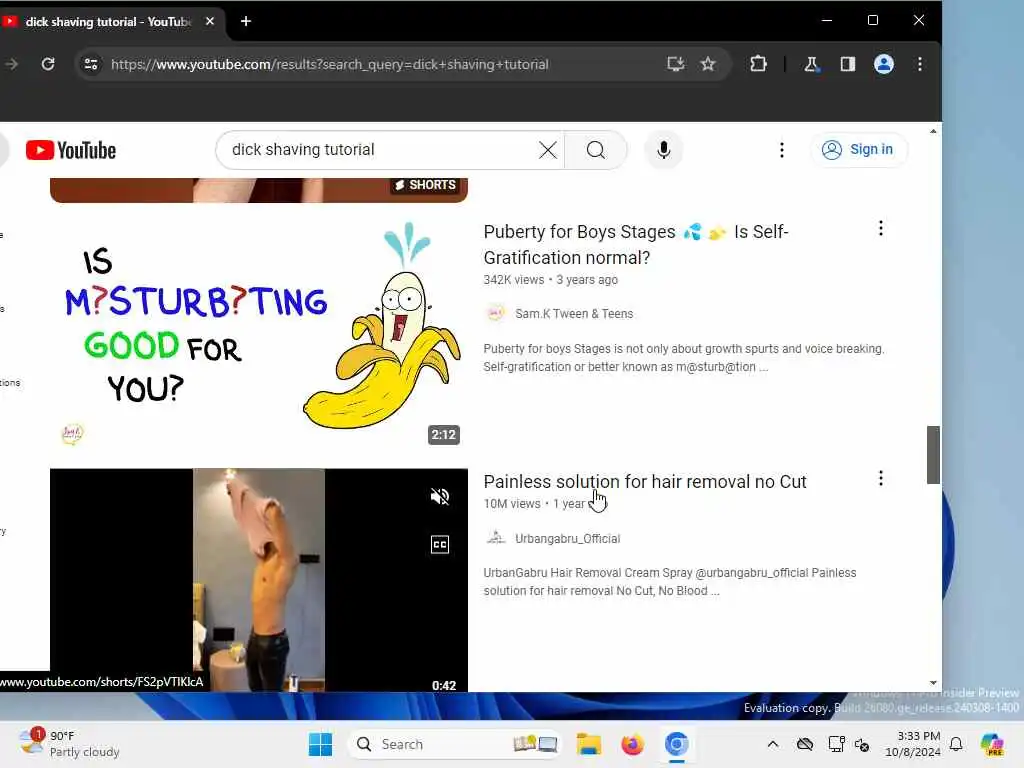
Task: Click the Puberty for boys description text
Action: point(684,358)
